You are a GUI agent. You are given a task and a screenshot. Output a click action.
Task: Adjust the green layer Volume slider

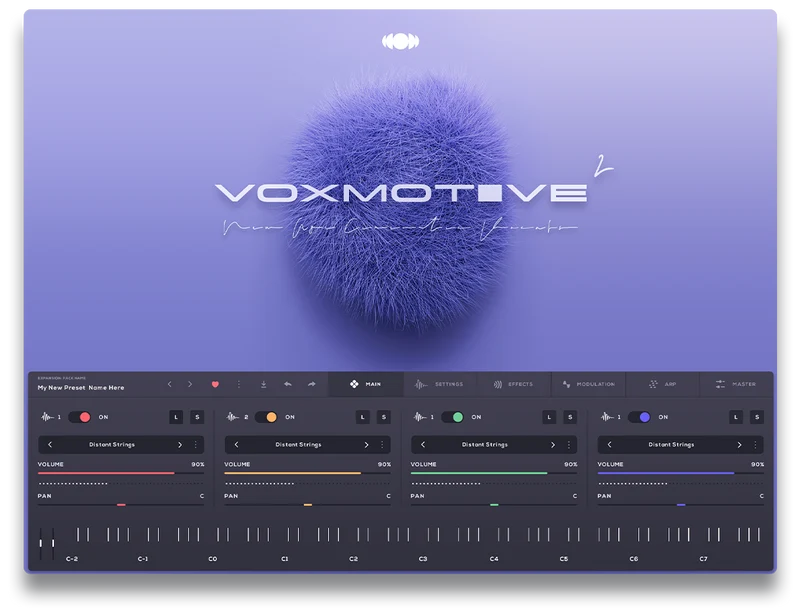click(x=494, y=473)
